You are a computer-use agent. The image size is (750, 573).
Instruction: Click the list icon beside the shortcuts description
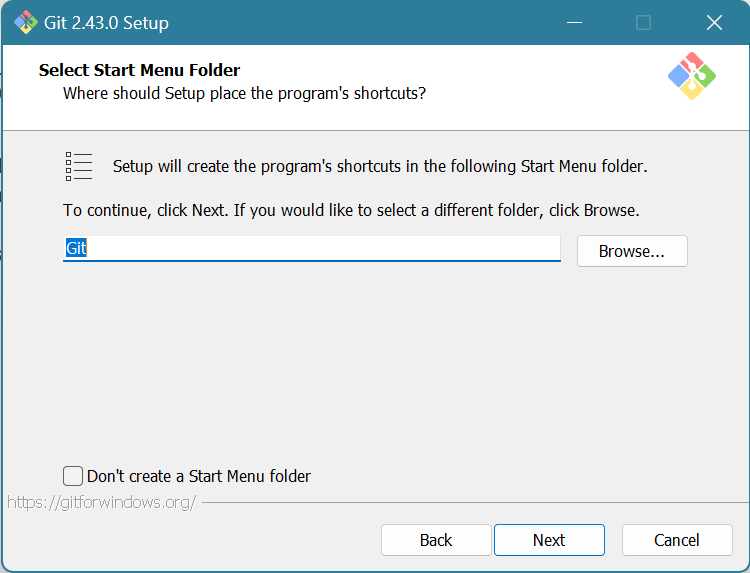tap(79, 166)
